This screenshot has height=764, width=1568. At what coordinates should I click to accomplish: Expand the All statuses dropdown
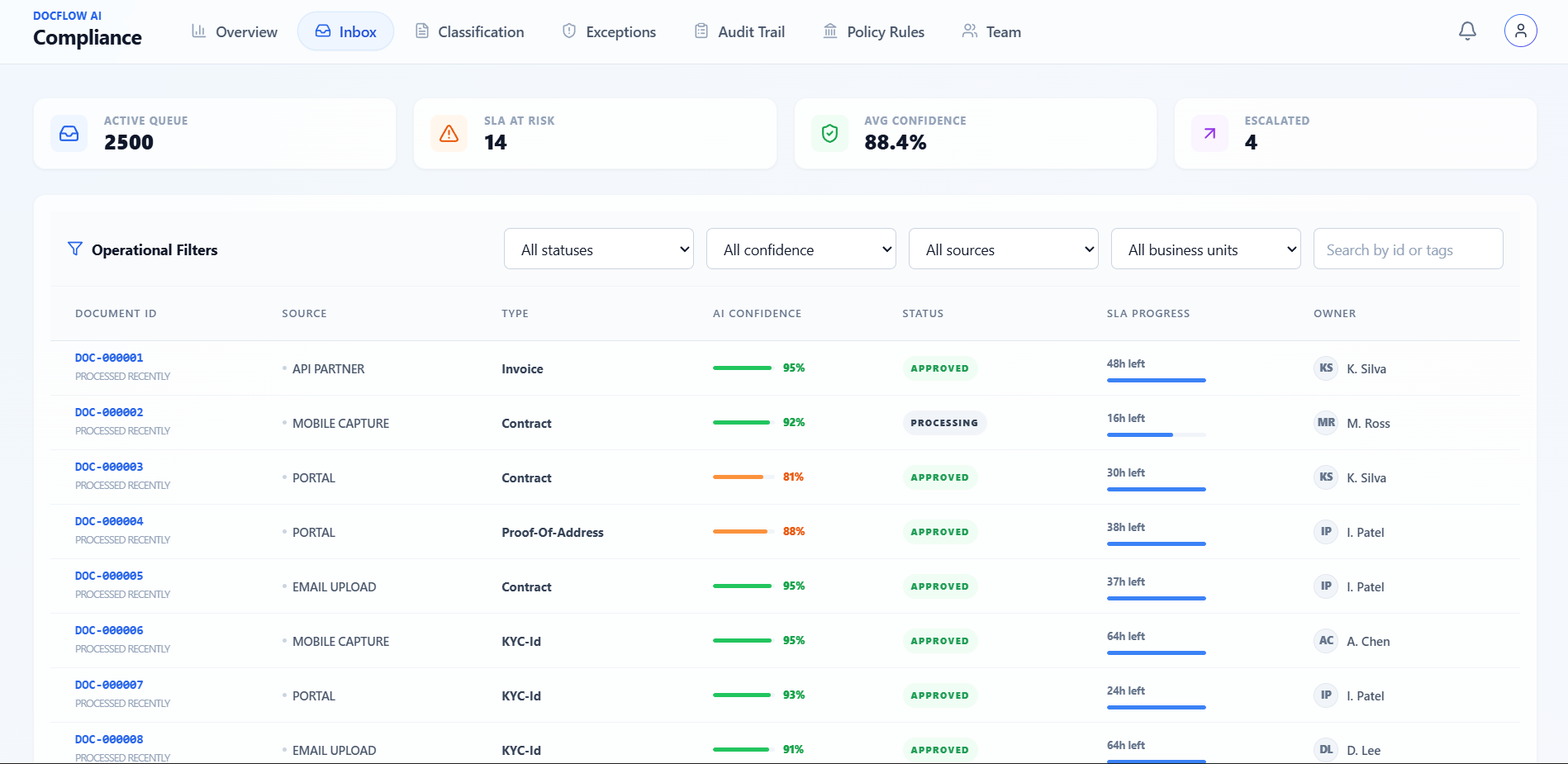(599, 249)
